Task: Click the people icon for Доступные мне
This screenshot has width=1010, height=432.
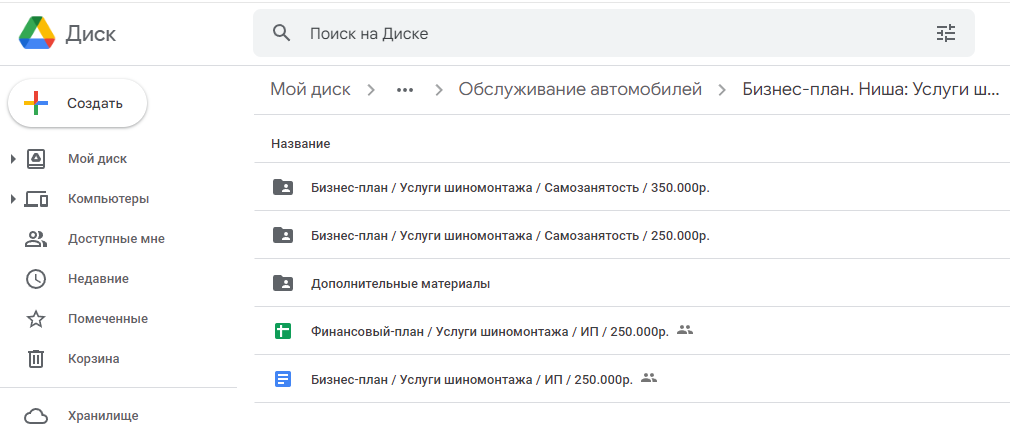Action: click(x=36, y=239)
